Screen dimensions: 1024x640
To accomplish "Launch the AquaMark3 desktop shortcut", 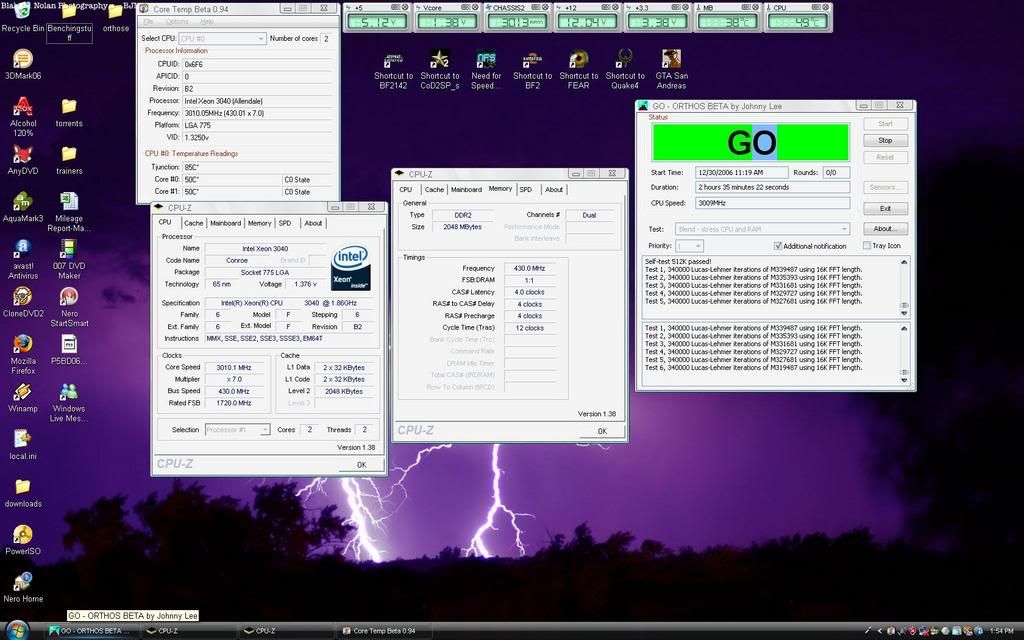I will click(x=23, y=208).
